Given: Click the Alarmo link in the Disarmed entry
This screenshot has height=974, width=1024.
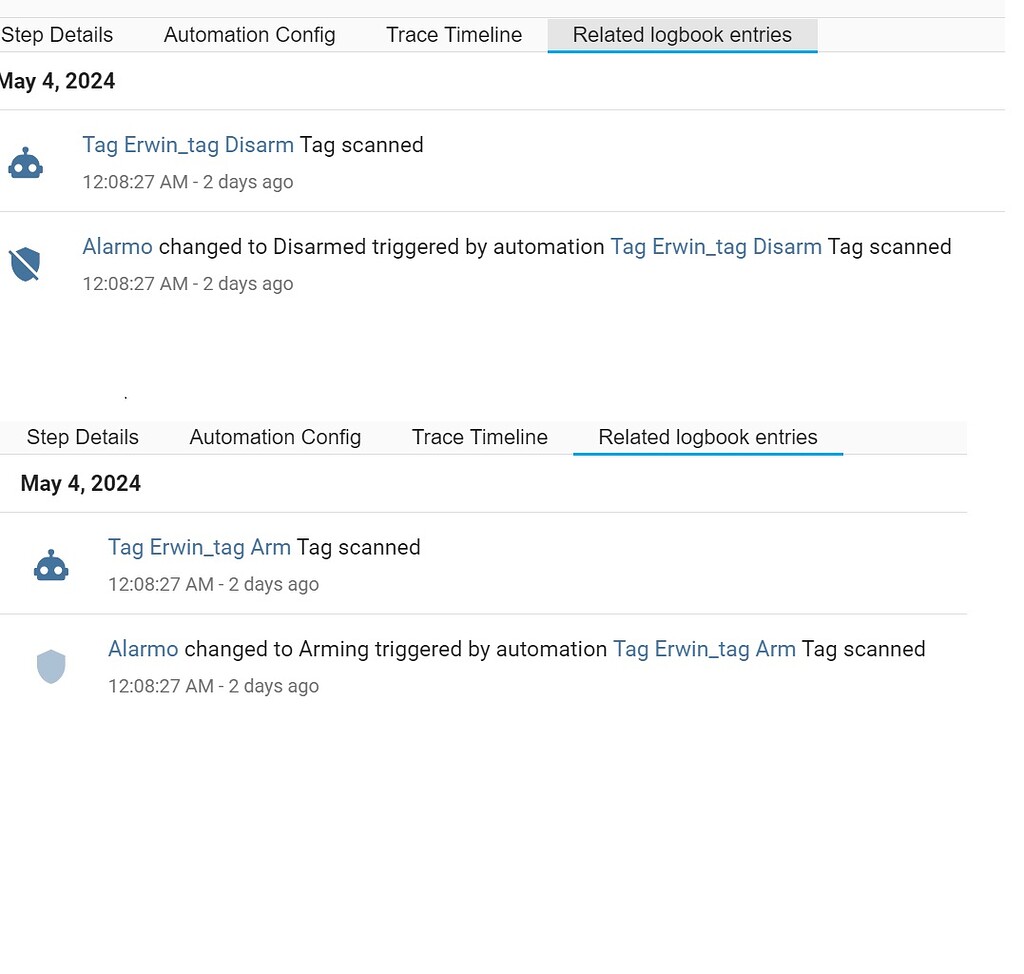Looking at the screenshot, I should click(x=116, y=247).
